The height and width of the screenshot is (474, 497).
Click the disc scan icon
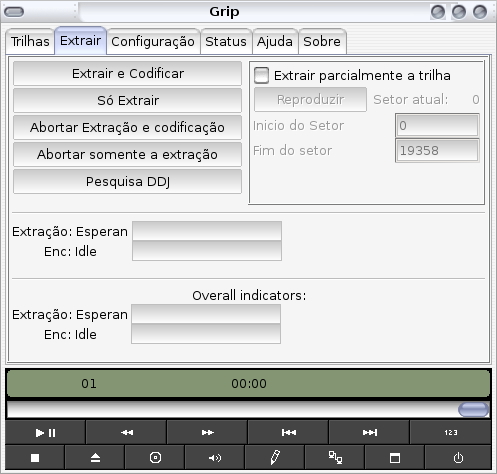pyautogui.click(x=155, y=457)
